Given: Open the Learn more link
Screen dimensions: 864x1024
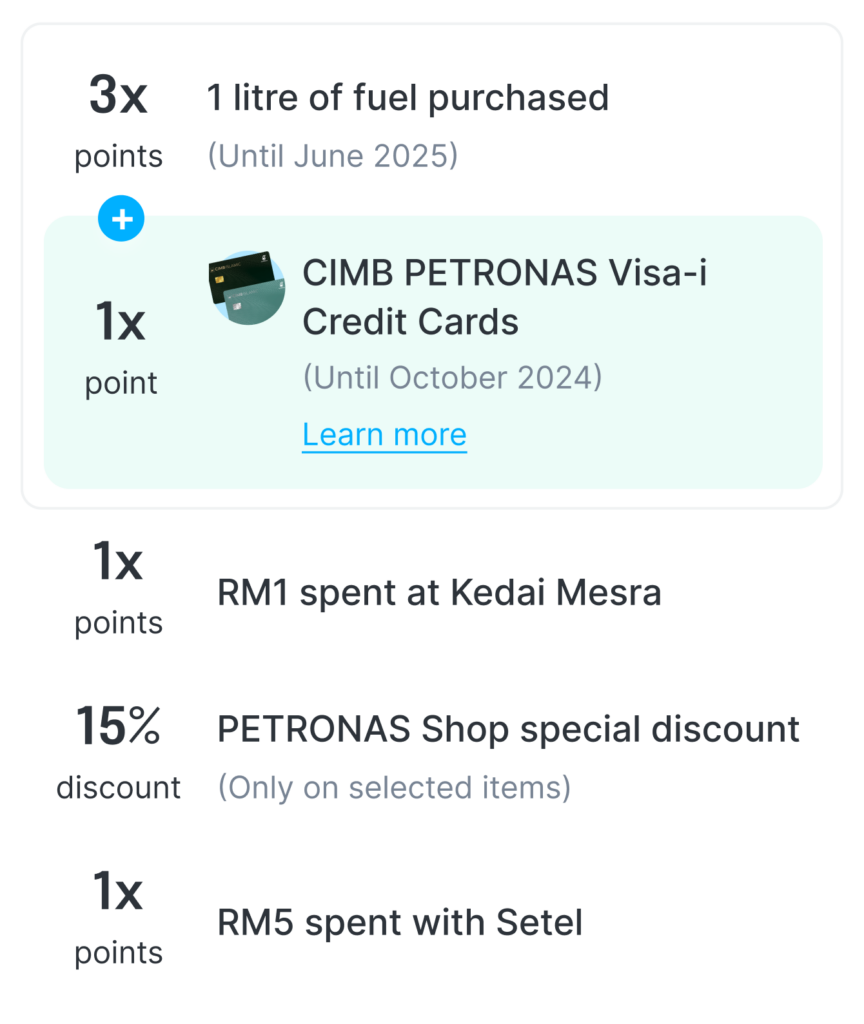Looking at the screenshot, I should (385, 434).
